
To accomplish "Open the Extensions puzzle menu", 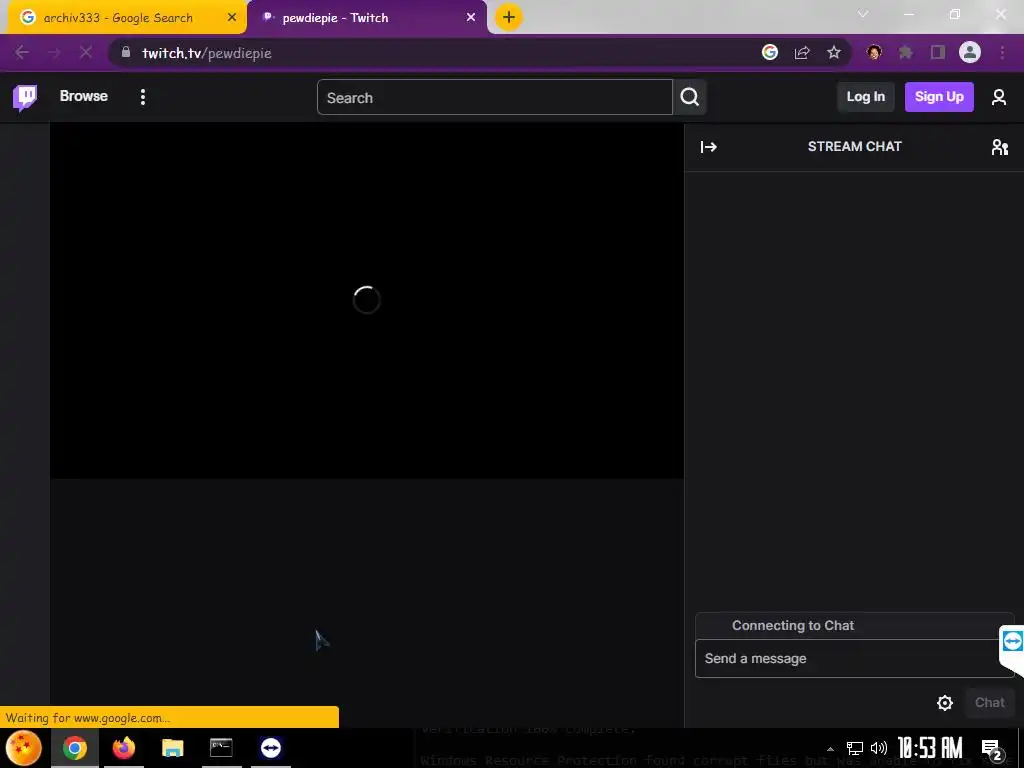I will click(906, 52).
